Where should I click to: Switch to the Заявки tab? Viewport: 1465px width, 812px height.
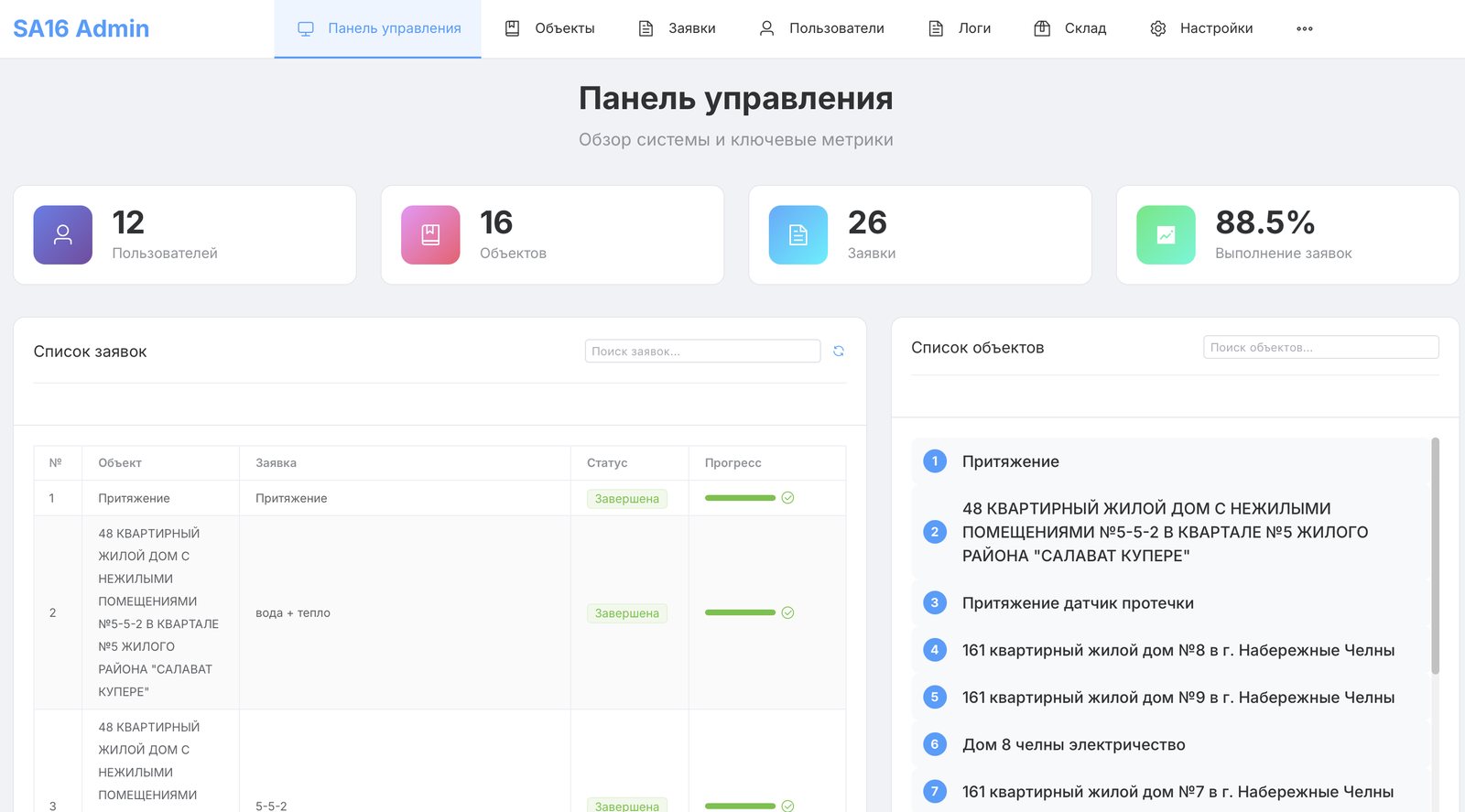click(677, 28)
